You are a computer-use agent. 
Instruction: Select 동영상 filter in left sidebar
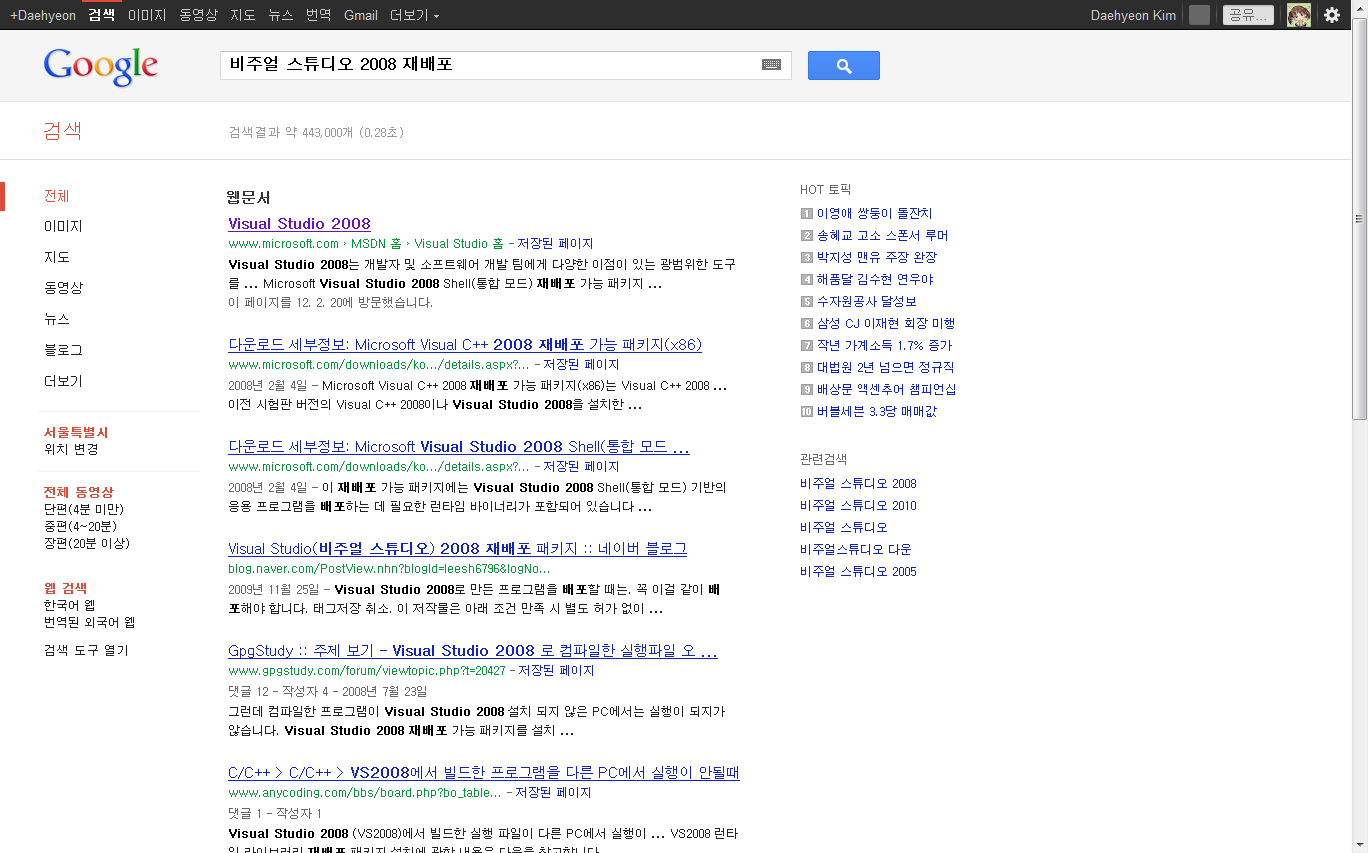[x=63, y=288]
